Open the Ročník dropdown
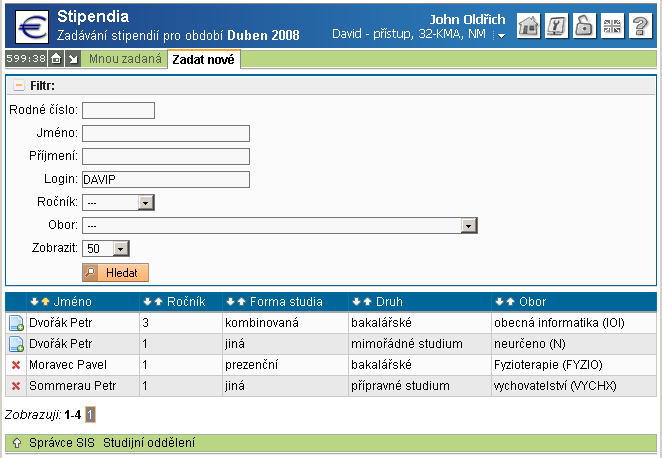Screen dimensions: 662x458 pyautogui.click(x=145, y=203)
